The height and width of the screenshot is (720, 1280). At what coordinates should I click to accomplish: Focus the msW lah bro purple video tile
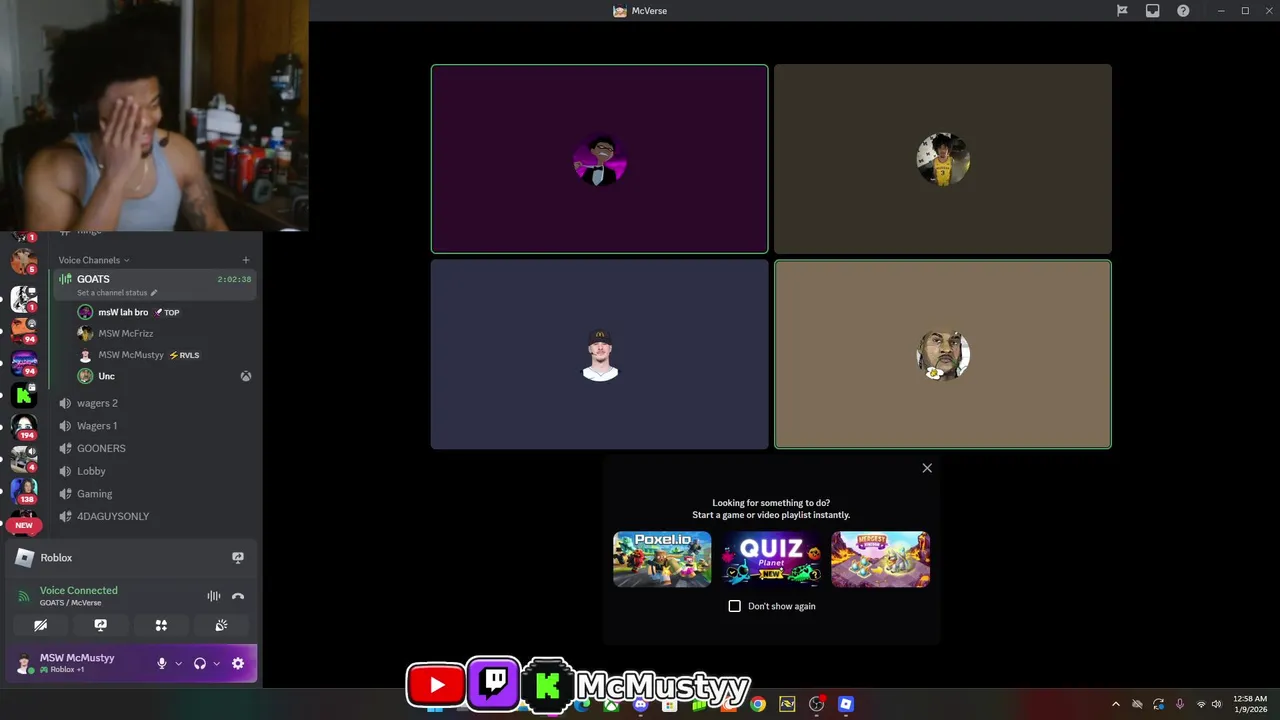click(x=600, y=159)
